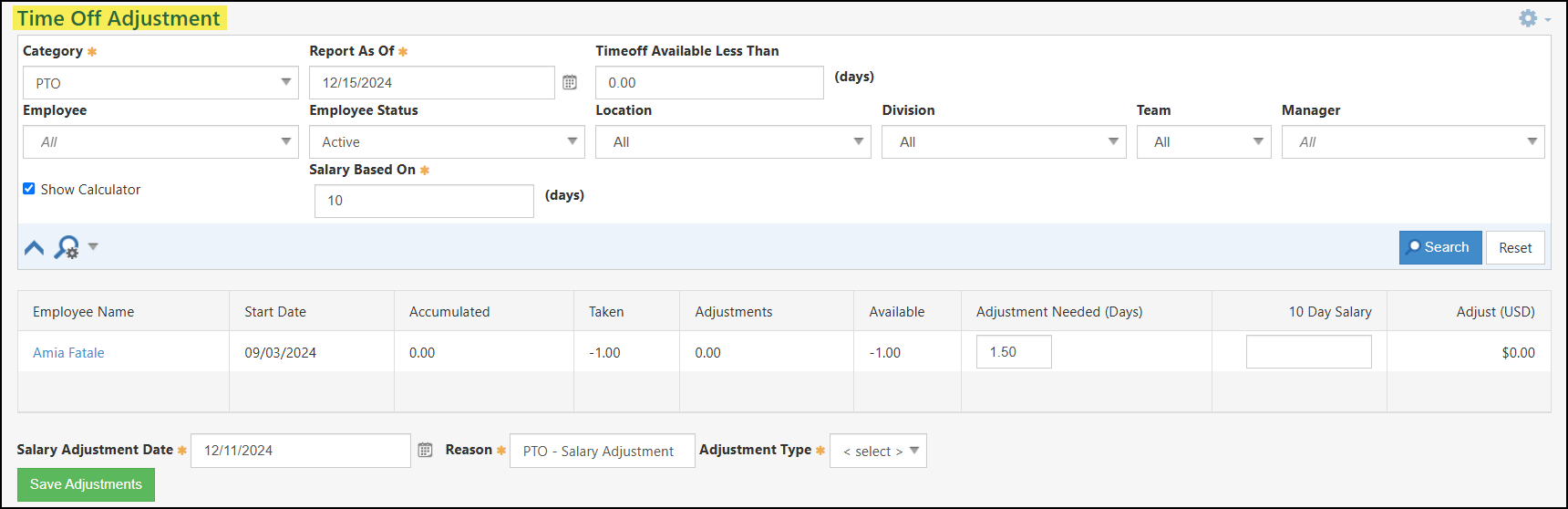Toggle the Show Calculator checkbox
Image resolution: width=1568 pixels, height=509 pixels.
point(29,189)
